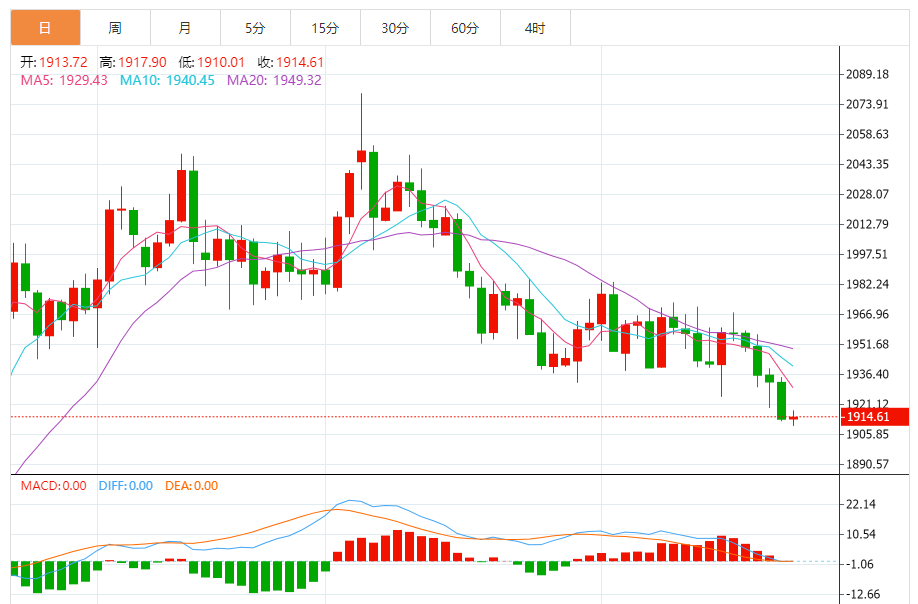918x604 pixels.
Task: Click the 2089.18 price axis label
Action: (867, 74)
